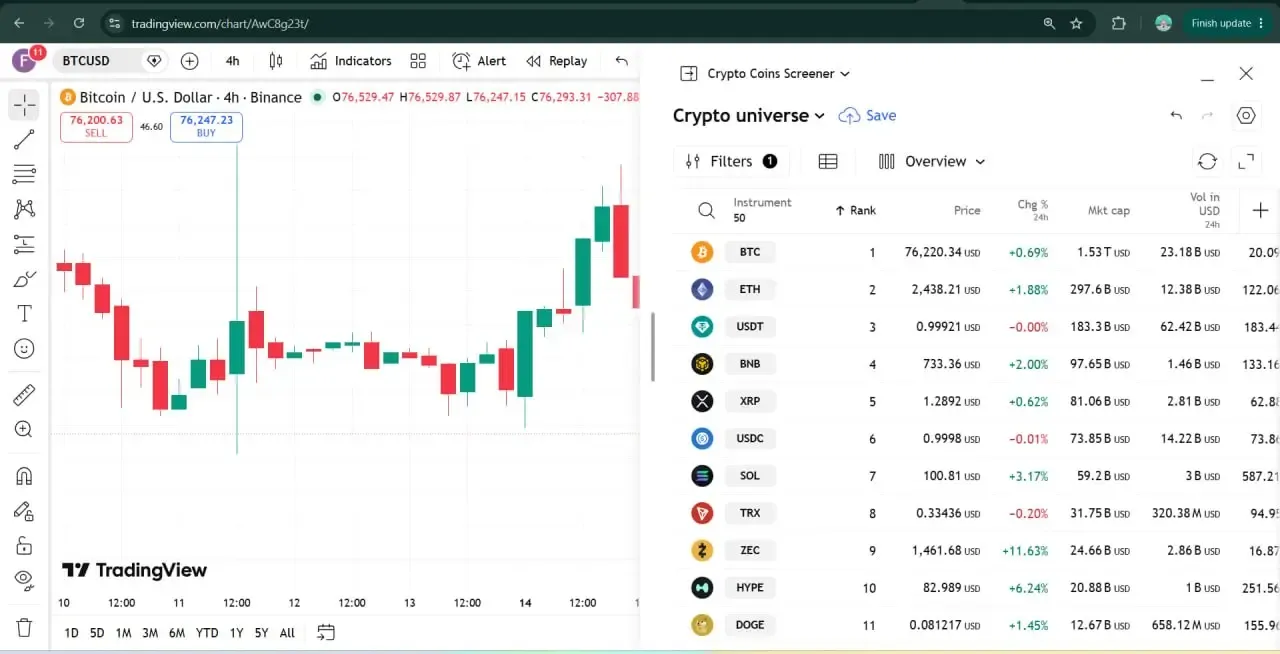The width and height of the screenshot is (1280, 654).
Task: Save the Crypto universe screen
Action: 867,115
